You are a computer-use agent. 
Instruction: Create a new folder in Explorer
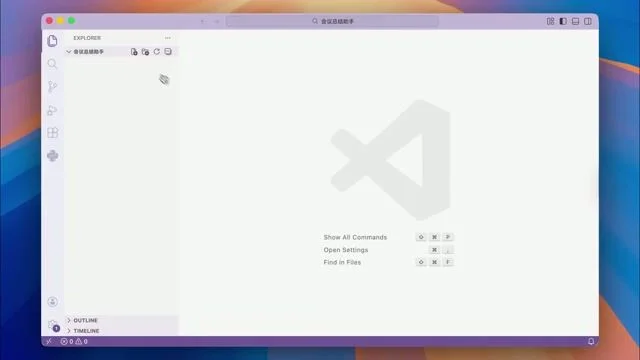(145, 52)
